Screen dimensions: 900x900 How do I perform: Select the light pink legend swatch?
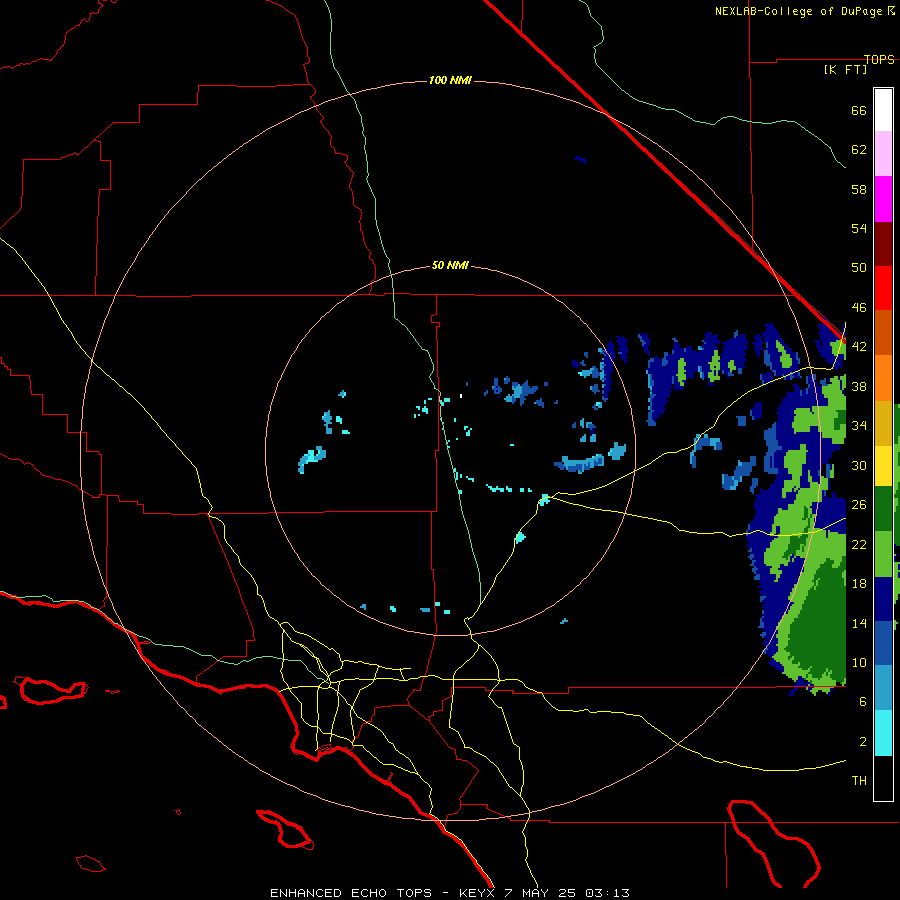tap(883, 153)
